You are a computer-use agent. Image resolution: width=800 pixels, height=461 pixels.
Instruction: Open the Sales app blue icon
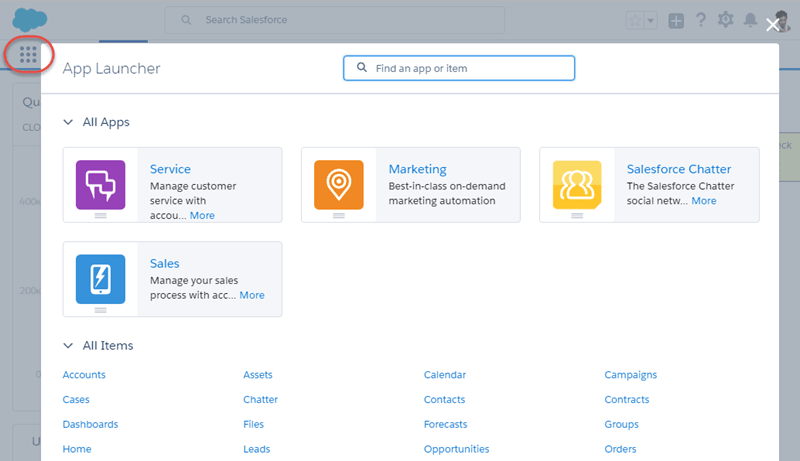pos(101,279)
